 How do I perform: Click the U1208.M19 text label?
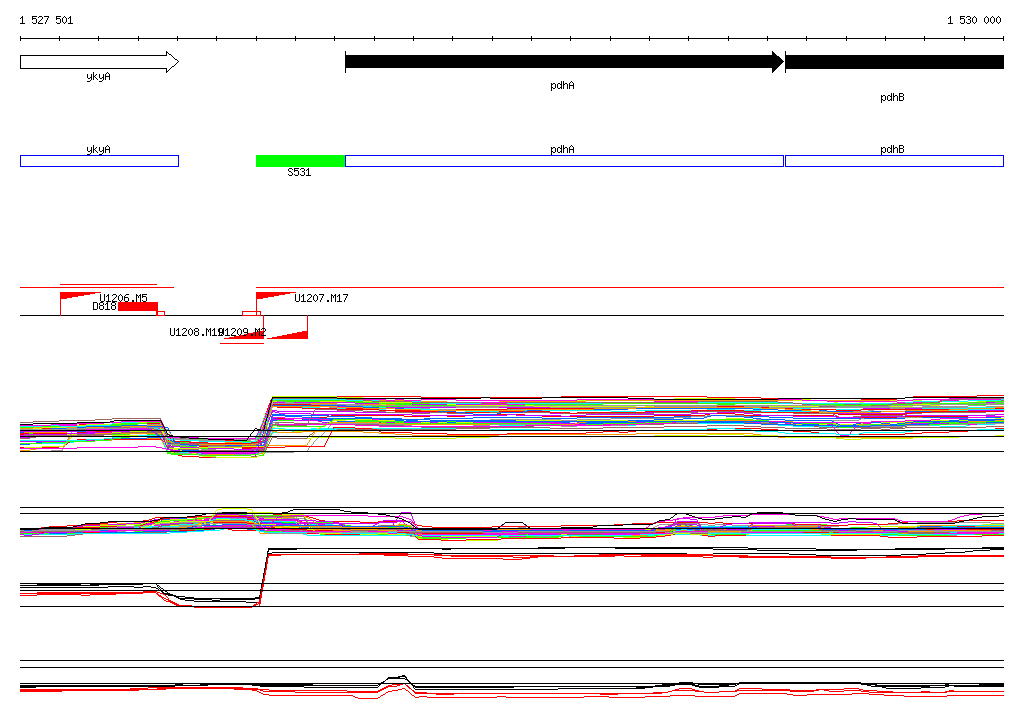(x=197, y=333)
